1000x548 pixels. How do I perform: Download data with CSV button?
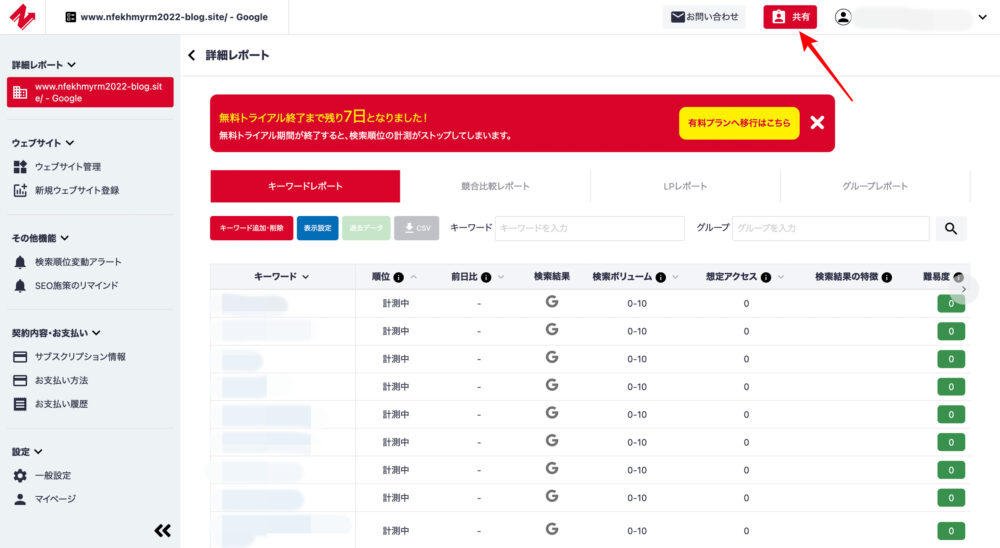point(416,228)
